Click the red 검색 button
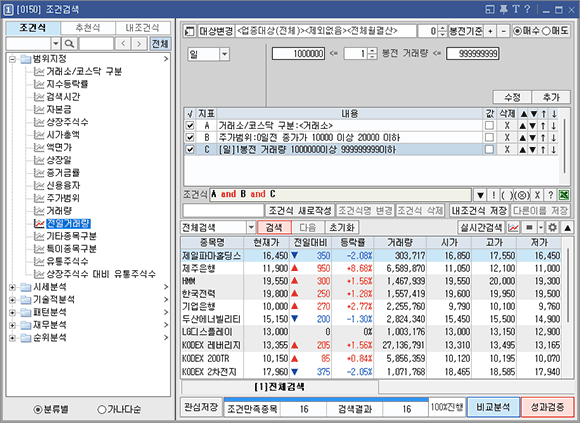This screenshot has width=580, height=423. 274,227
